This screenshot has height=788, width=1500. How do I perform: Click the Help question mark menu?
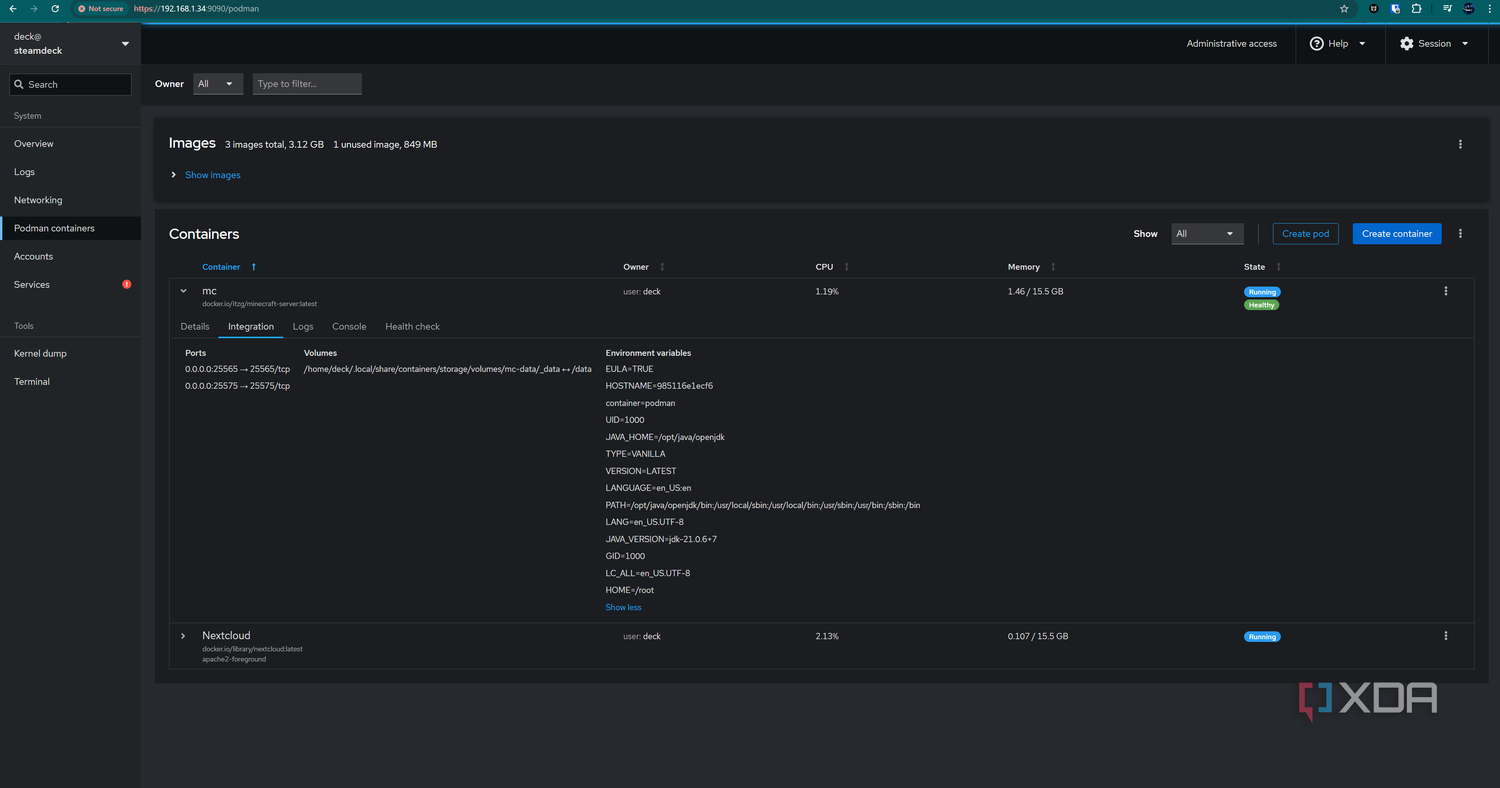click(x=1338, y=44)
